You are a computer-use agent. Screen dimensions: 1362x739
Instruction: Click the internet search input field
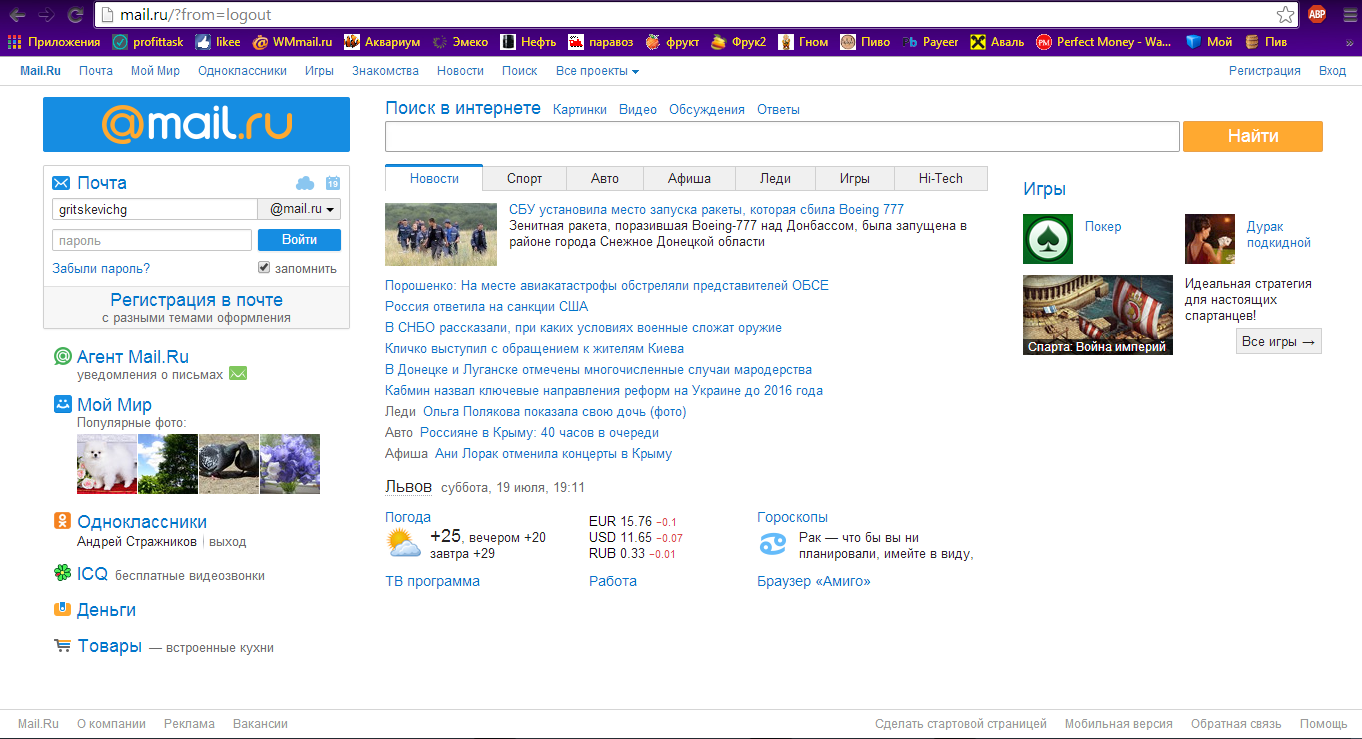tap(782, 136)
